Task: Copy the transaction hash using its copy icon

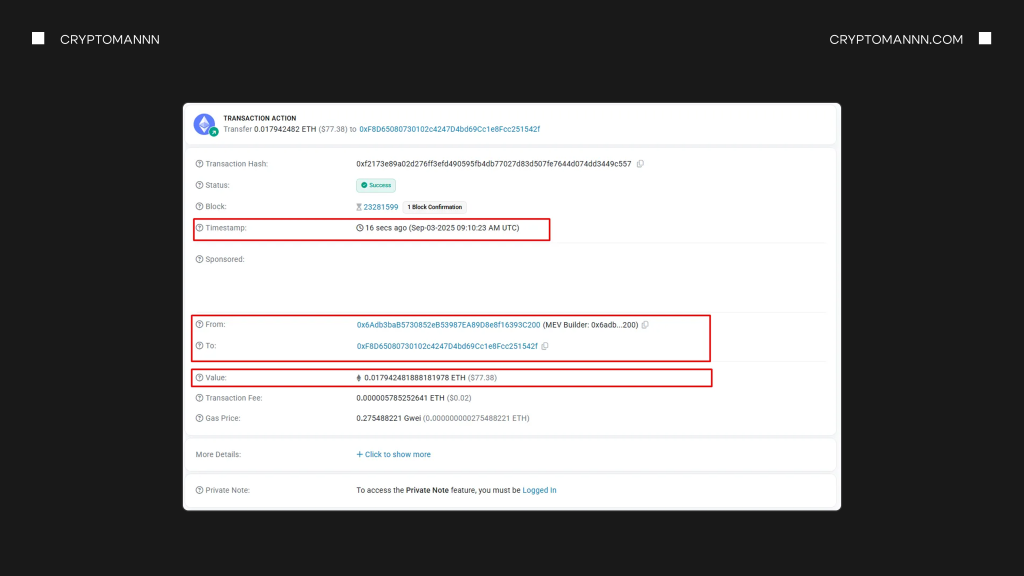Action: click(639, 163)
